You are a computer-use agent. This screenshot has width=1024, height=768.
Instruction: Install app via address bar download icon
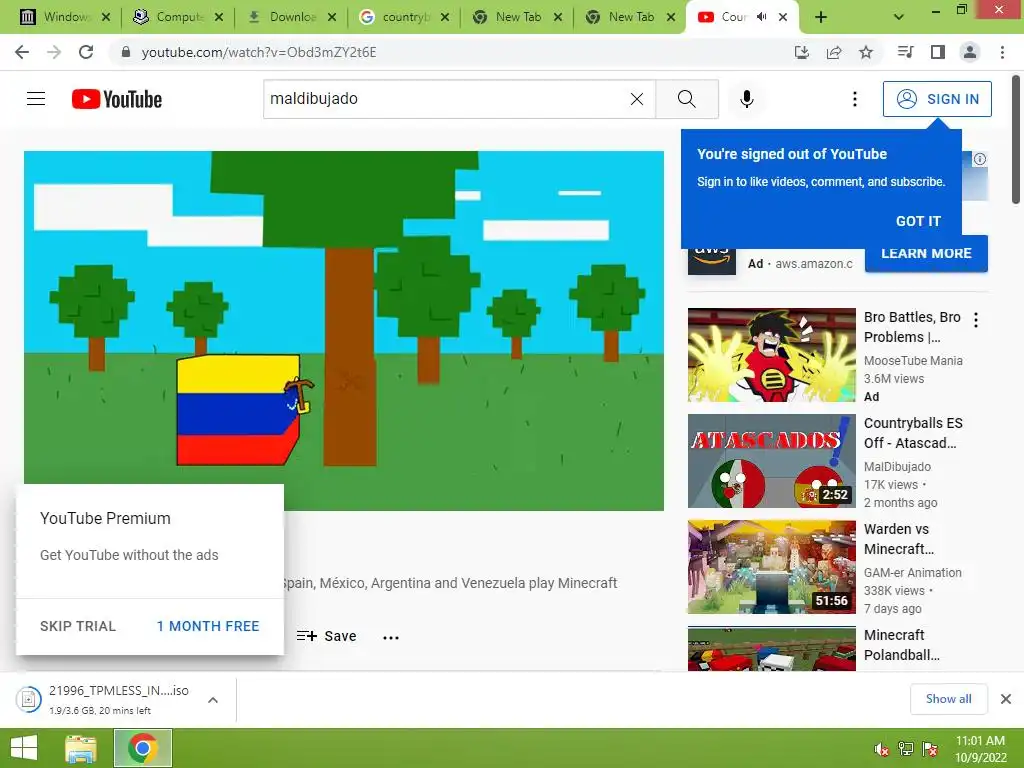click(801, 52)
